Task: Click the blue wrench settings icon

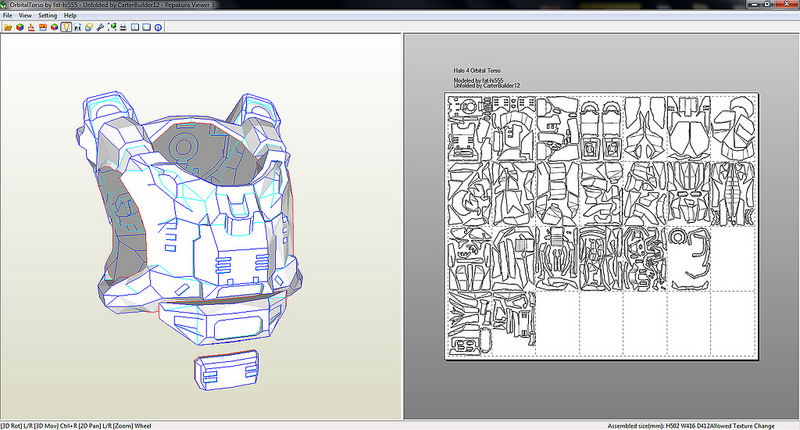Action: (100, 27)
